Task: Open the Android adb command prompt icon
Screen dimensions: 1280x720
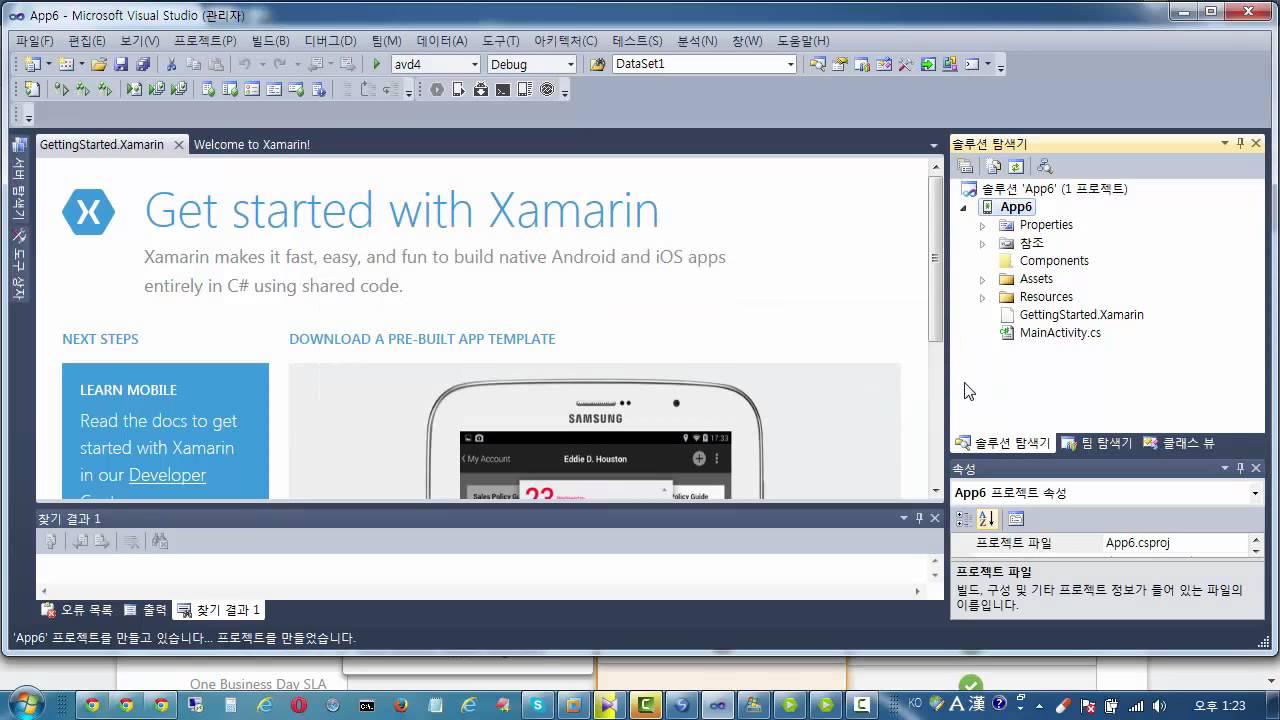Action: (503, 90)
